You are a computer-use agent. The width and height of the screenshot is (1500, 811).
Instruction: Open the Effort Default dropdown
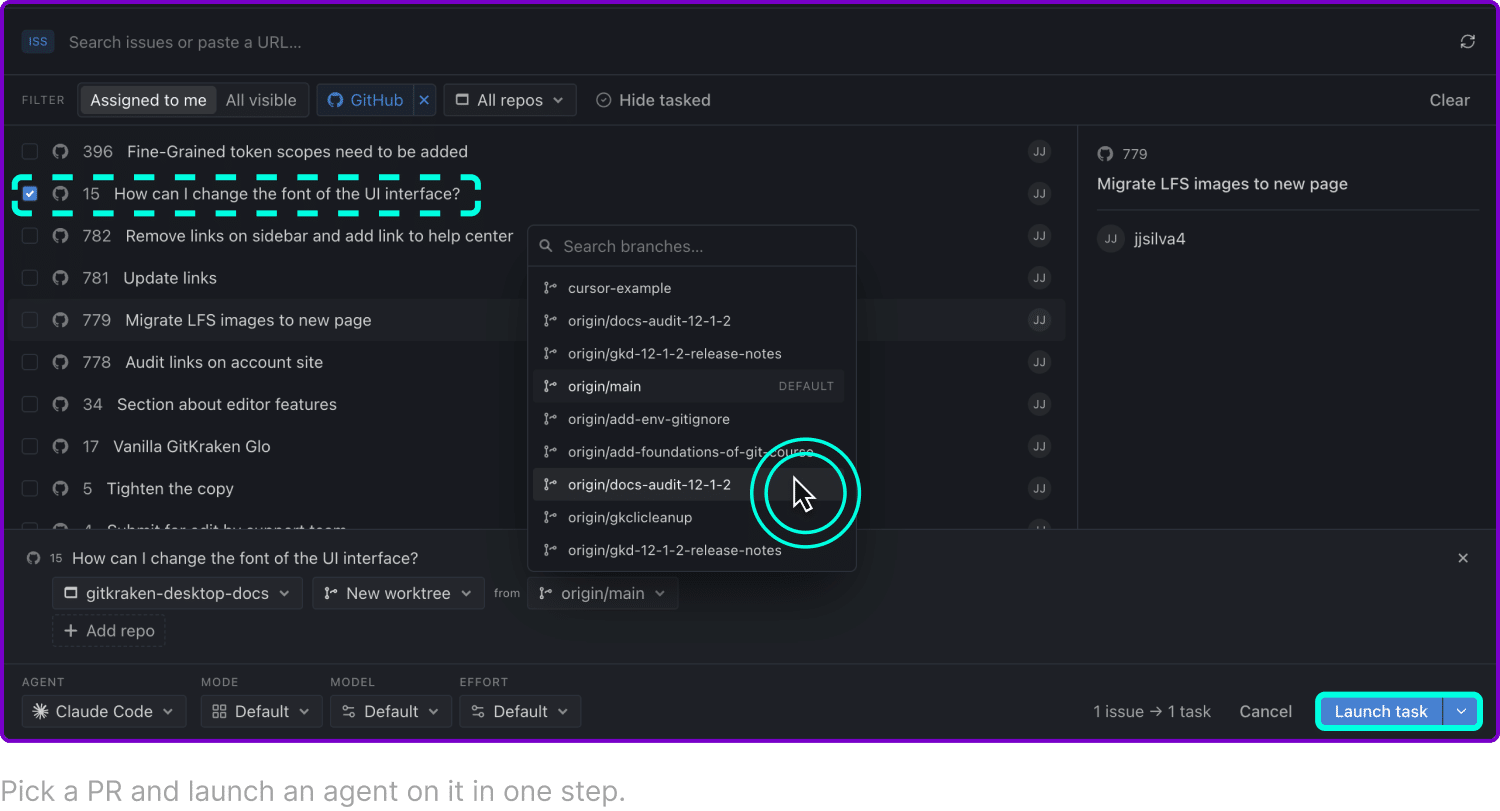pyautogui.click(x=520, y=711)
